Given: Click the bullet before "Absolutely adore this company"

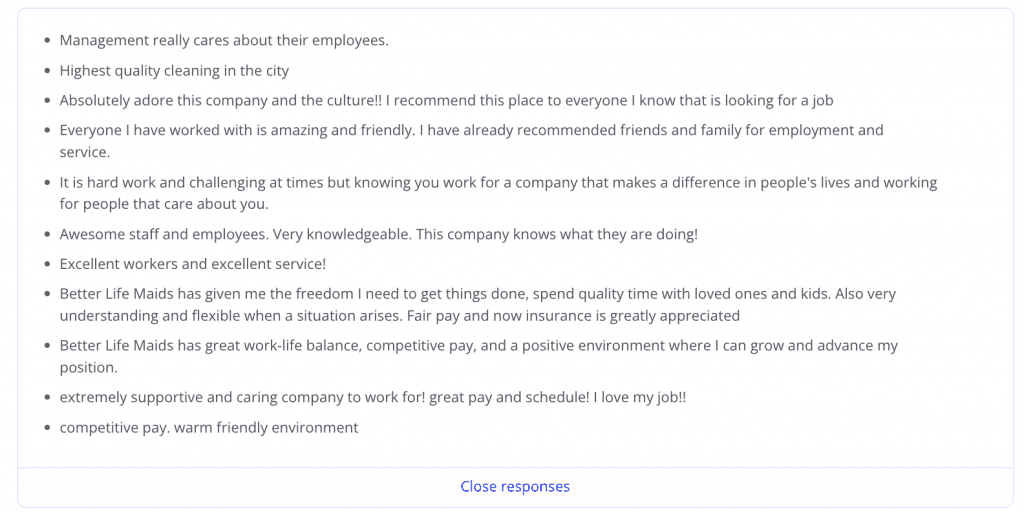Looking at the screenshot, I should (x=48, y=102).
